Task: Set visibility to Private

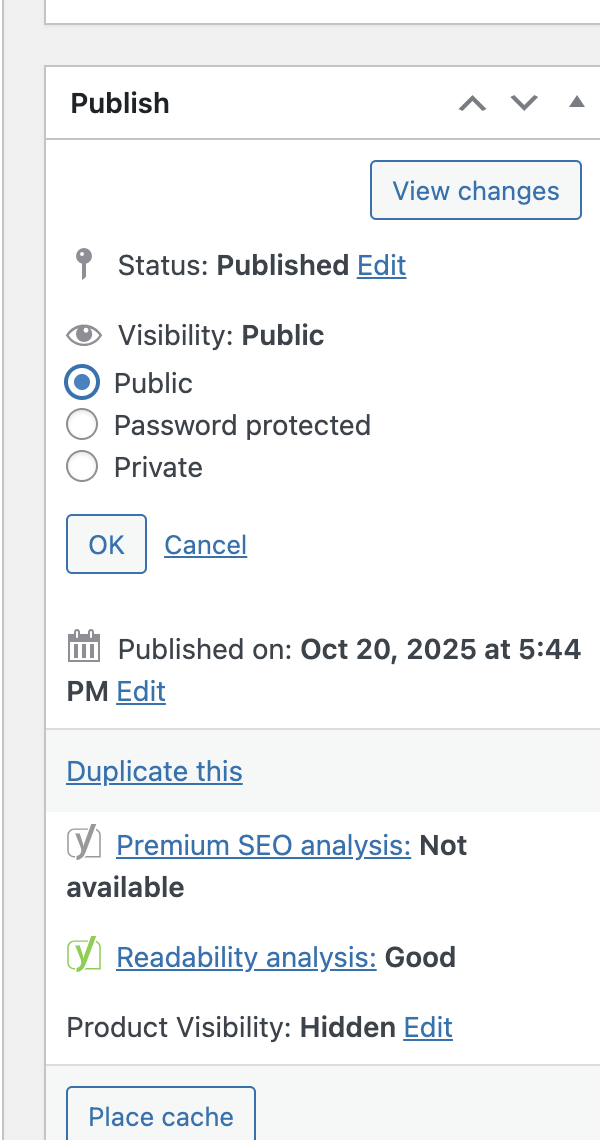Action: click(x=82, y=467)
